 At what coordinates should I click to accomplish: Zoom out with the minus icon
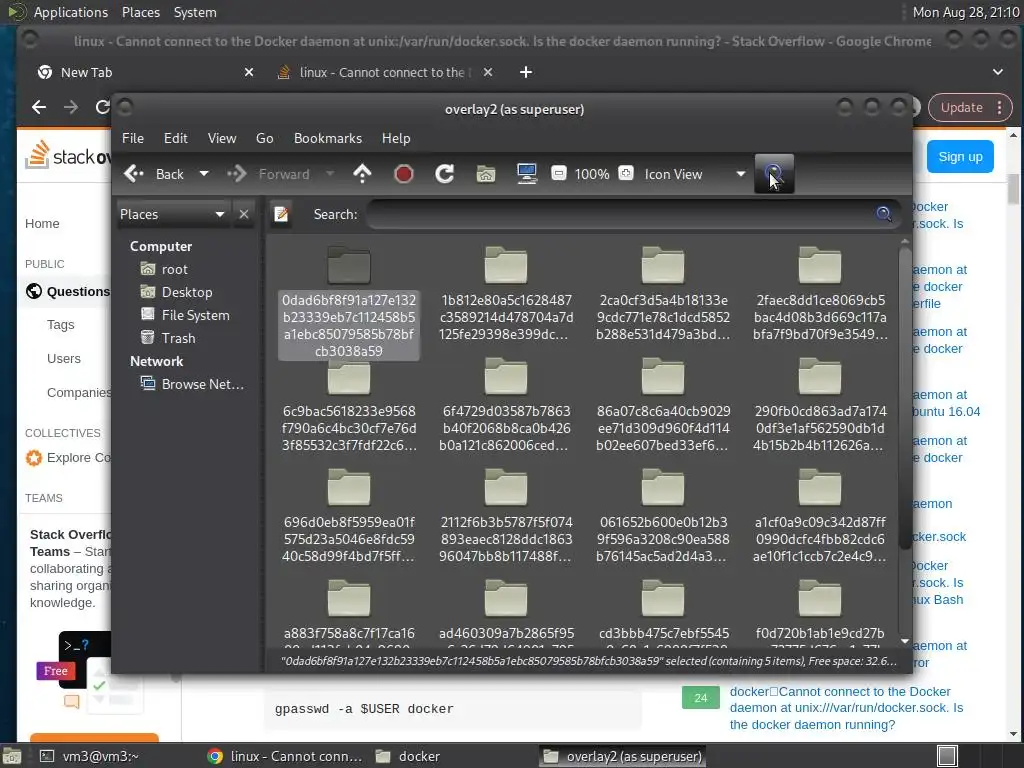[x=558, y=174]
